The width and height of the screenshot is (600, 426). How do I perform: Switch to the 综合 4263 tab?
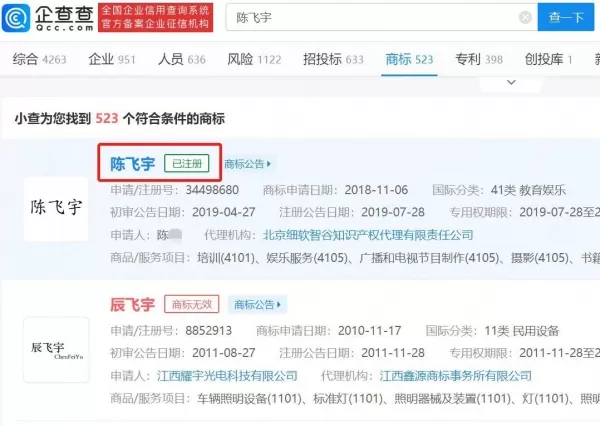coord(39,59)
